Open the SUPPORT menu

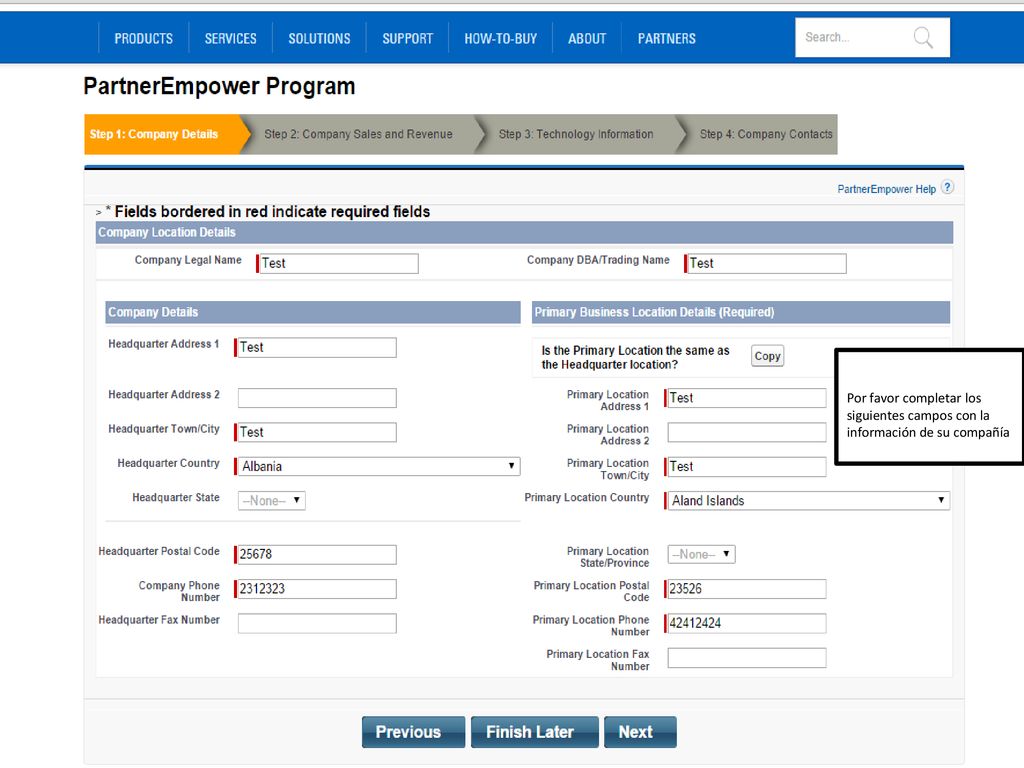pos(408,39)
